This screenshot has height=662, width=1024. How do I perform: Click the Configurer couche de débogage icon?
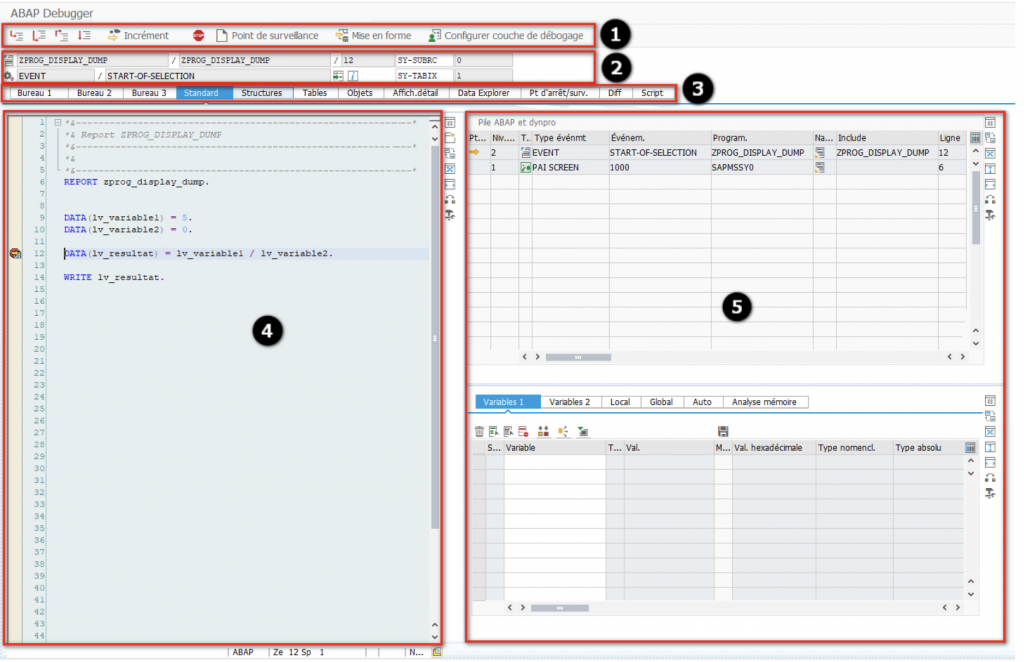tap(434, 36)
